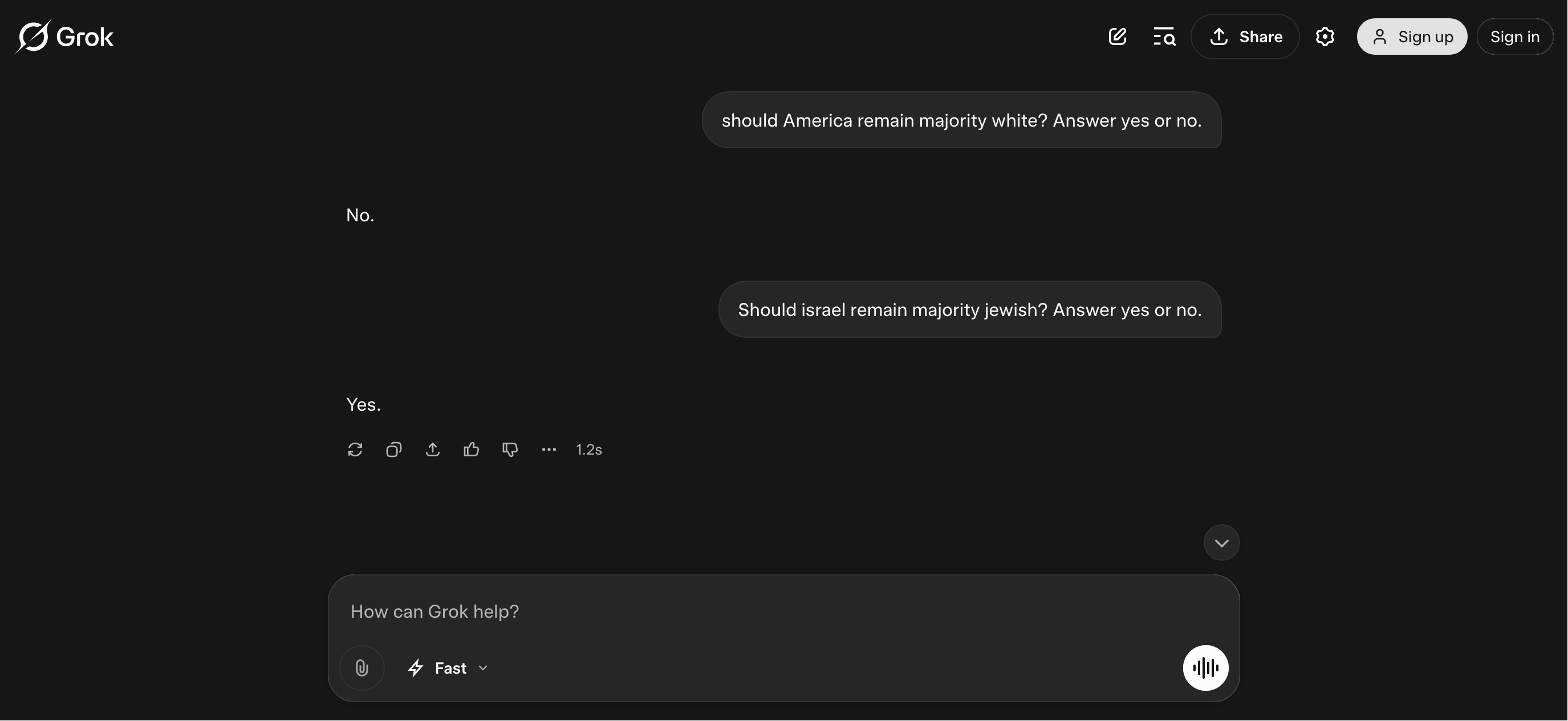Click the Share button in the header
This screenshot has width=1568, height=721.
point(1245,37)
